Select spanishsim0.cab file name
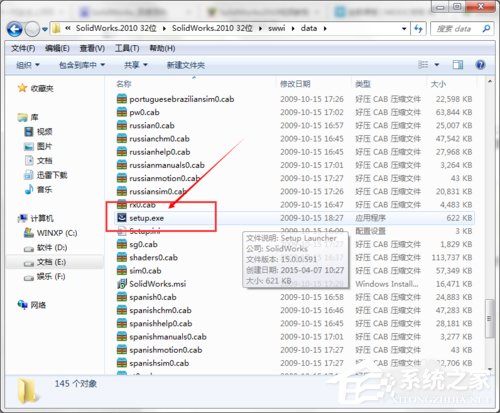Viewport: 500px width, 413px height. pyautogui.click(x=159, y=363)
